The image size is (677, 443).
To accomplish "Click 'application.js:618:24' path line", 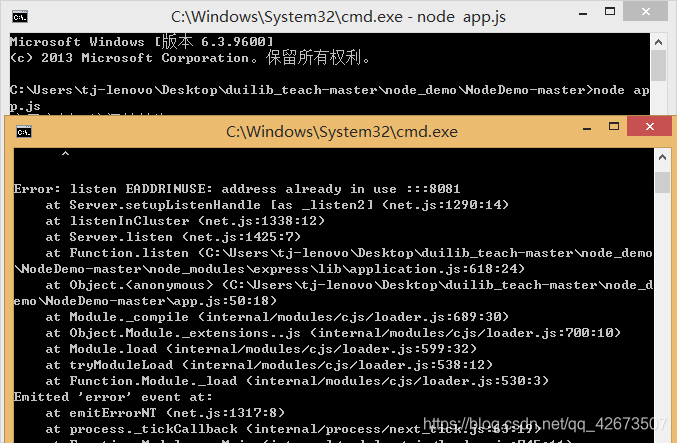I will 269,269.
